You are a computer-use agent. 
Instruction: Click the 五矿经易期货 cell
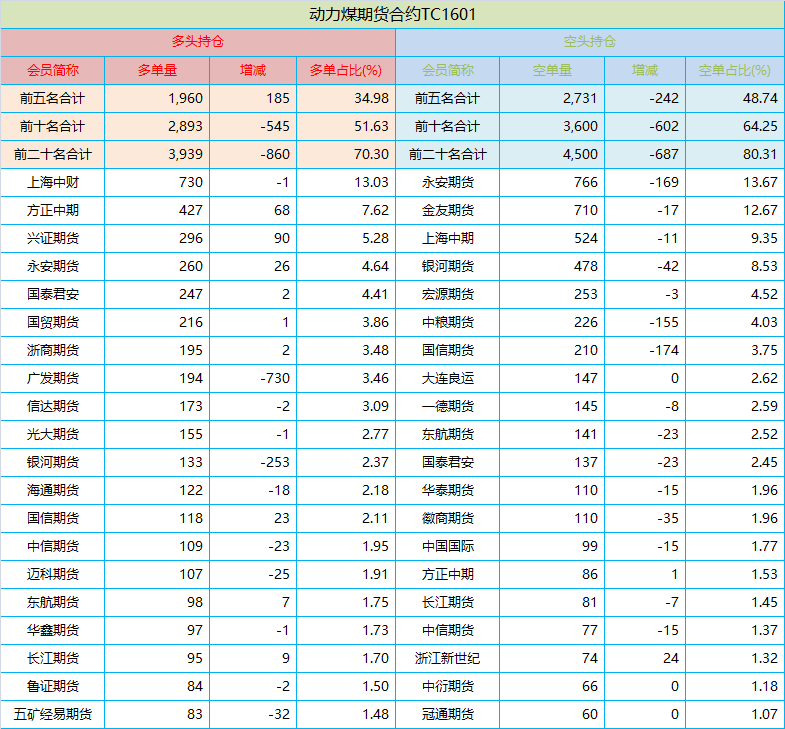(x=53, y=714)
